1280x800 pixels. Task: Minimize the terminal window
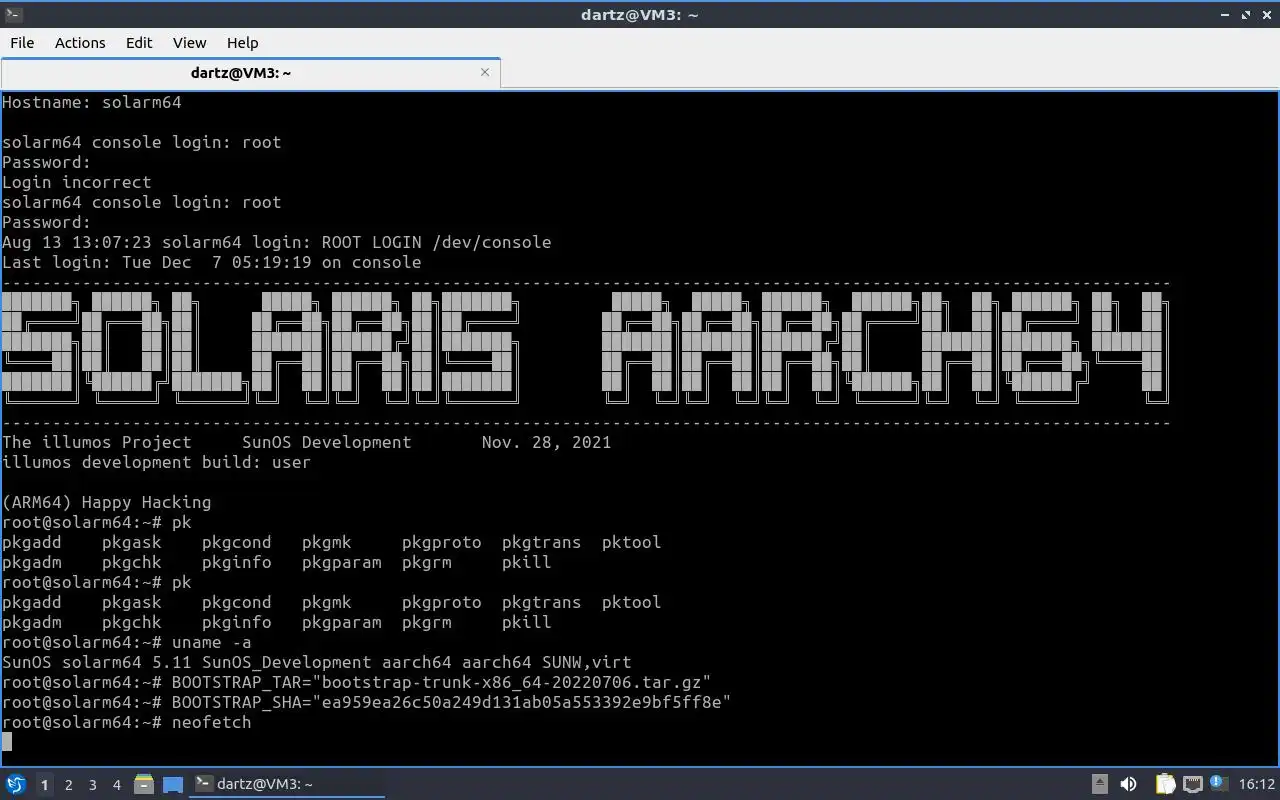click(x=1226, y=15)
